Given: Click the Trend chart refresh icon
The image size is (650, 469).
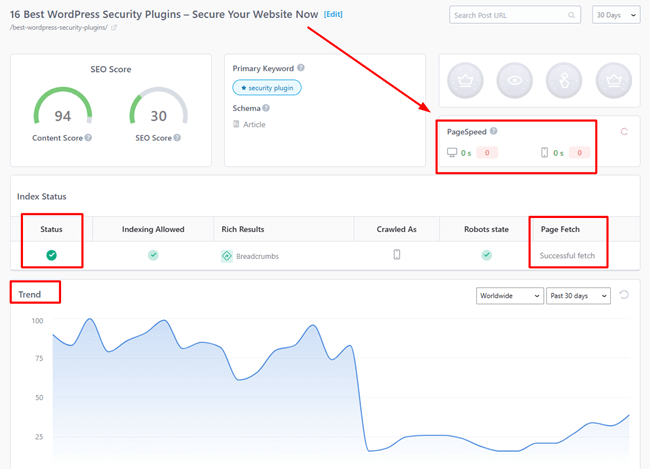Looking at the screenshot, I should tap(625, 295).
